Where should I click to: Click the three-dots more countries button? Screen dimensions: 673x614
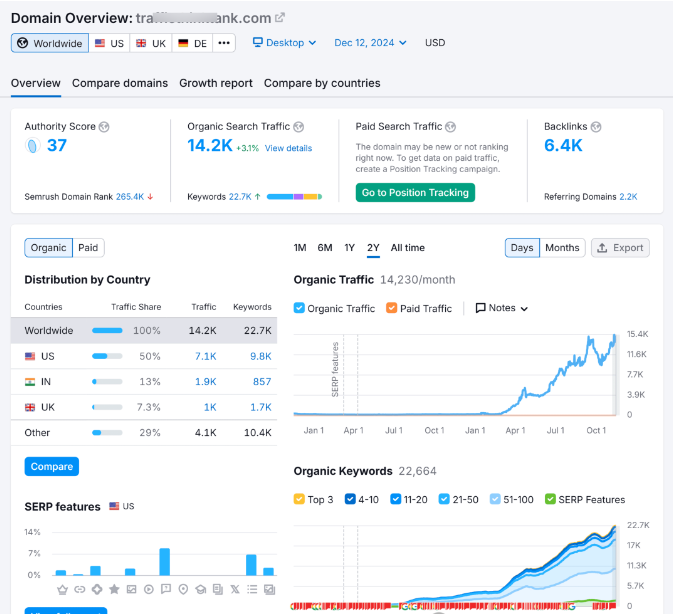[x=224, y=43]
